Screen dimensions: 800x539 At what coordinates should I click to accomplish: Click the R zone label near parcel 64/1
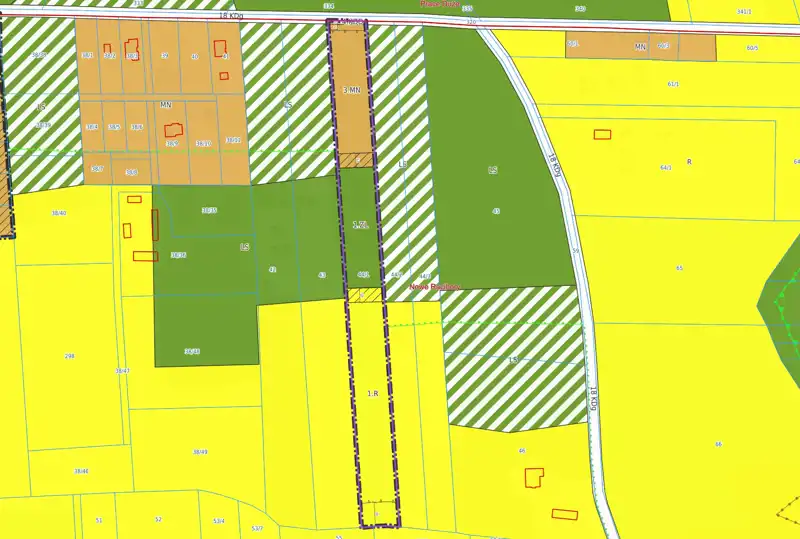click(689, 162)
